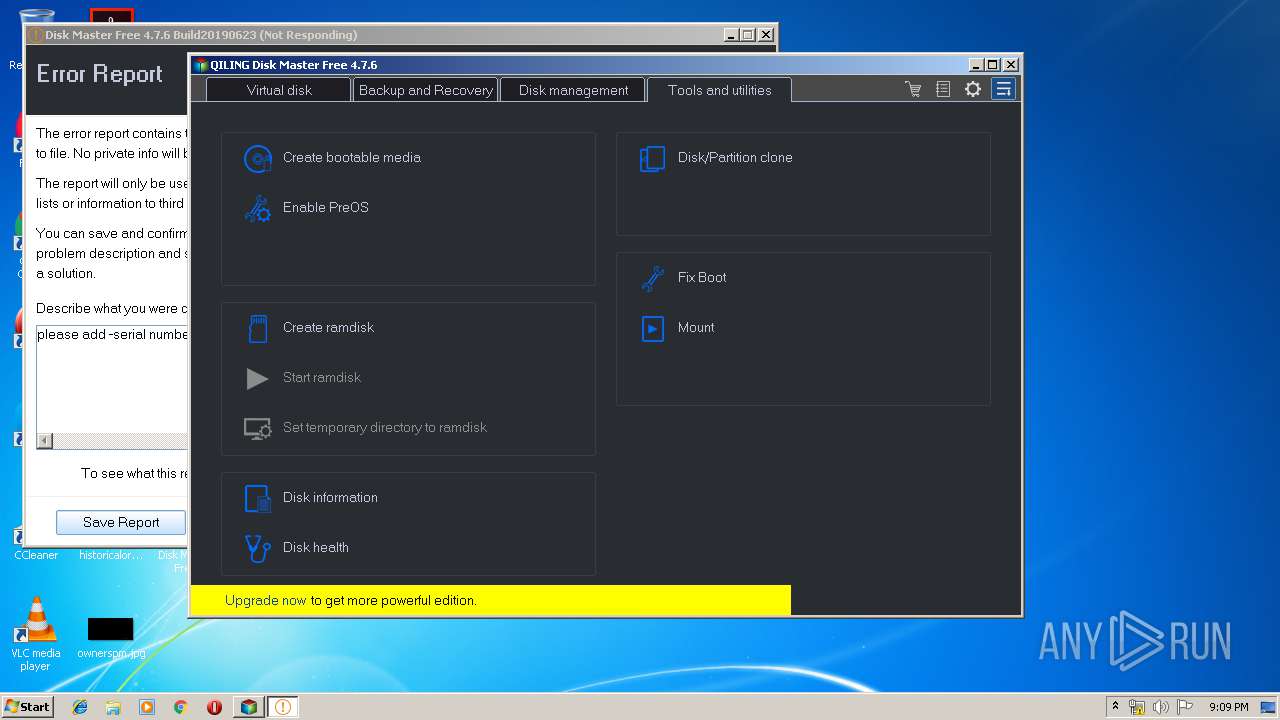Open ownerspm.jpg desktop file

(x=110, y=638)
